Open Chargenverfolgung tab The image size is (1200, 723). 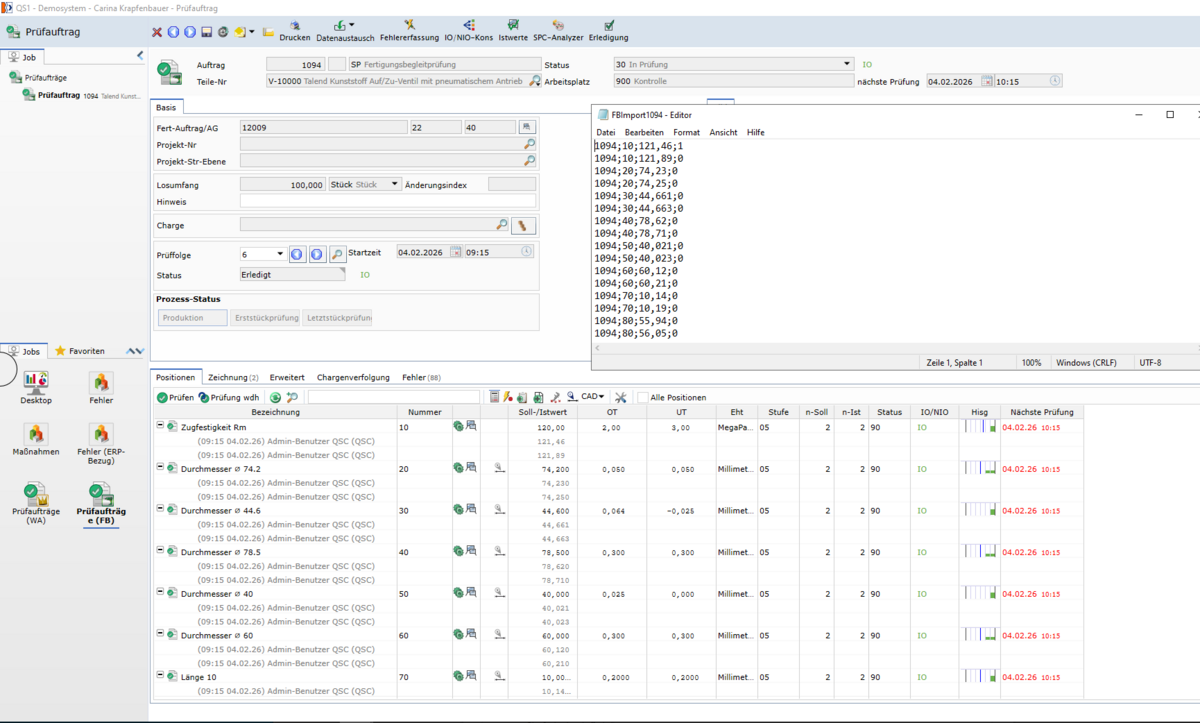click(353, 377)
